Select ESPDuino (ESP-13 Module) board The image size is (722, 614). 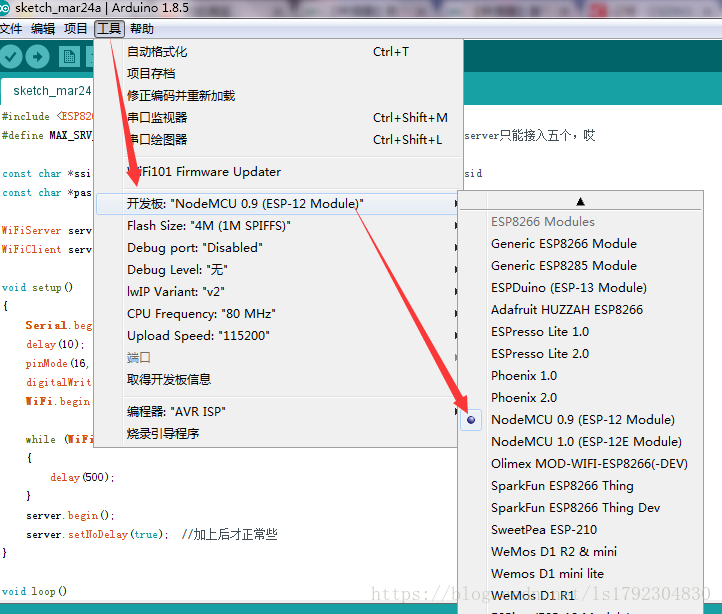click(x=569, y=288)
